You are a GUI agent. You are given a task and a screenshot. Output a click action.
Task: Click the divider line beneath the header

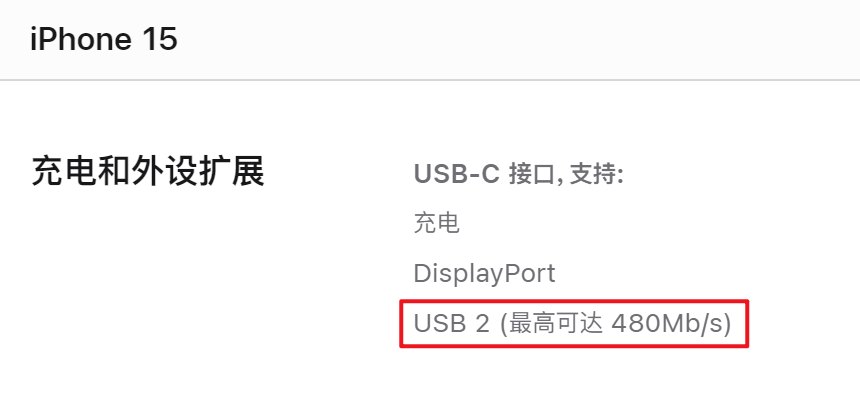coord(430,80)
